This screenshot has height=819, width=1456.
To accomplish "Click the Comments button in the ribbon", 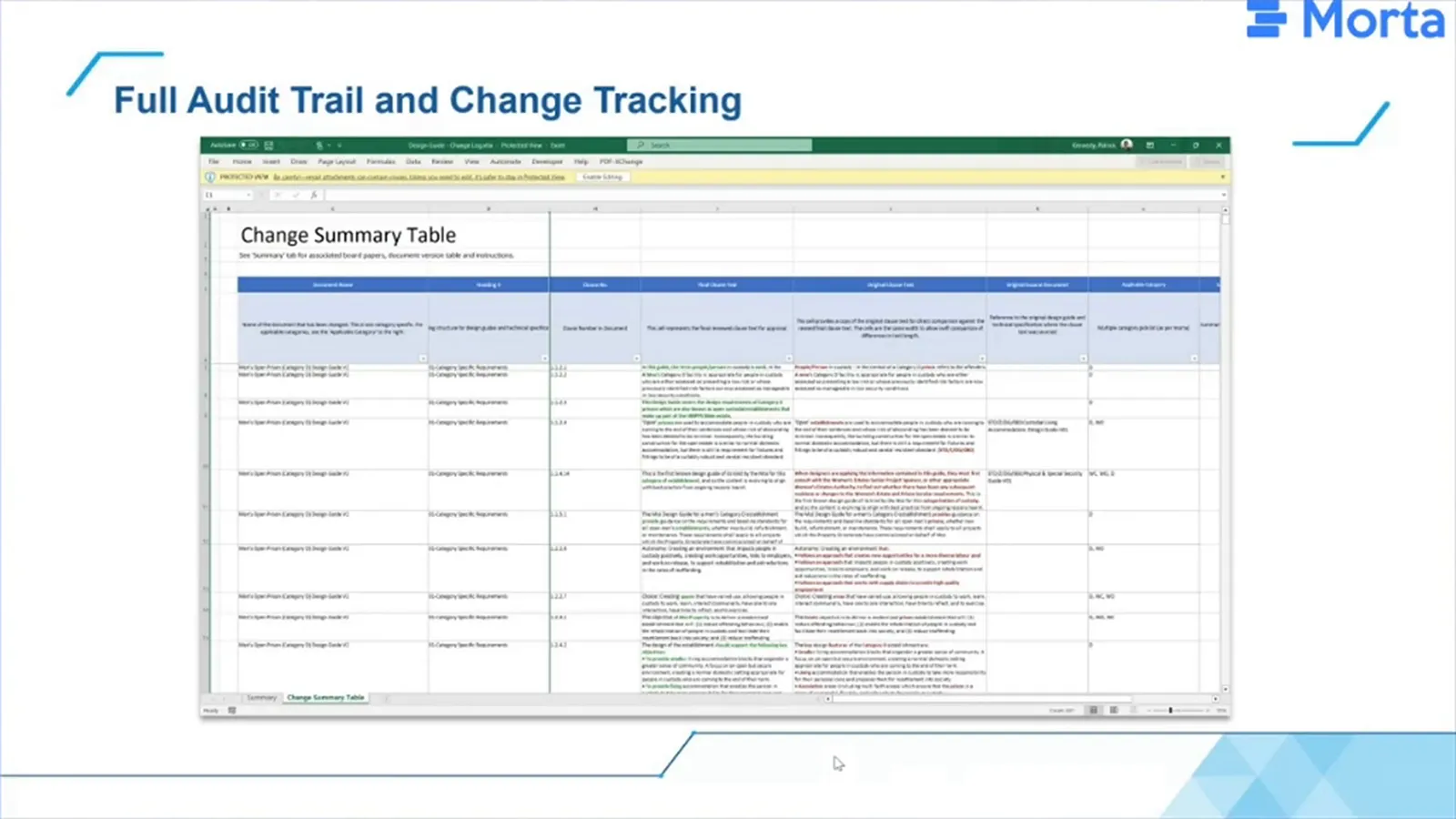I will click(x=1163, y=161).
